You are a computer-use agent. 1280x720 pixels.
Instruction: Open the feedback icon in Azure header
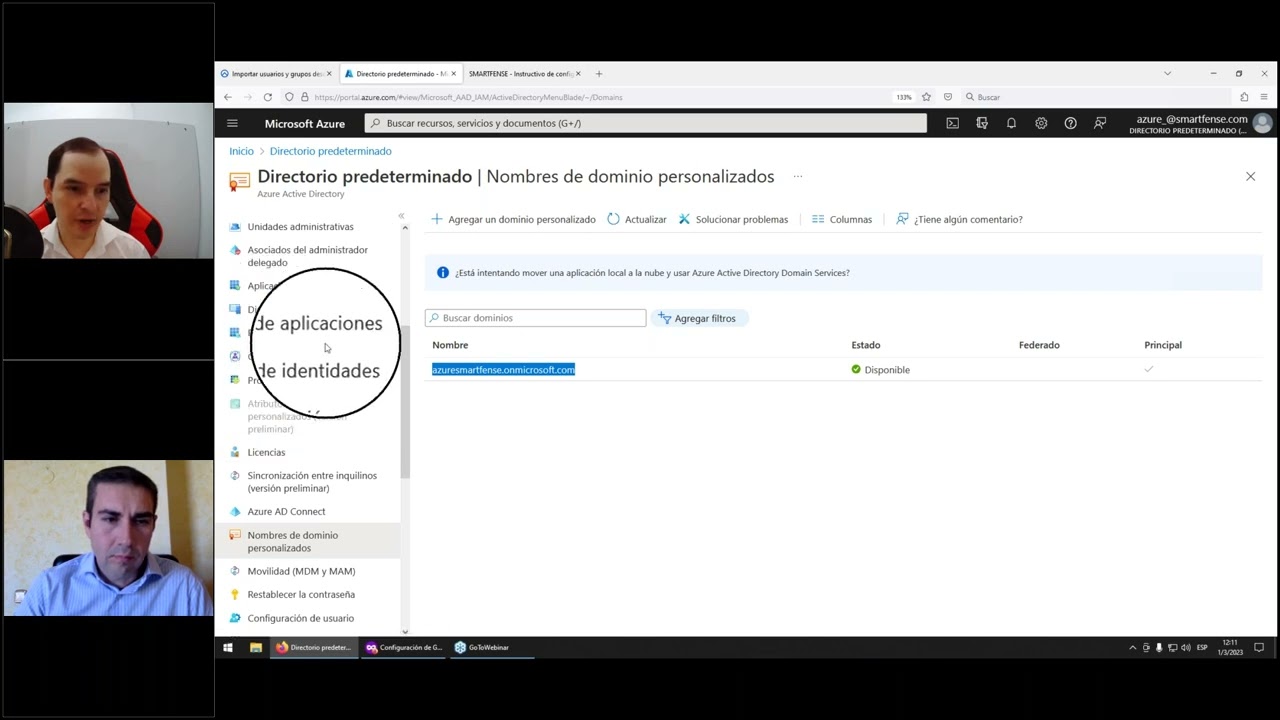tap(1100, 123)
